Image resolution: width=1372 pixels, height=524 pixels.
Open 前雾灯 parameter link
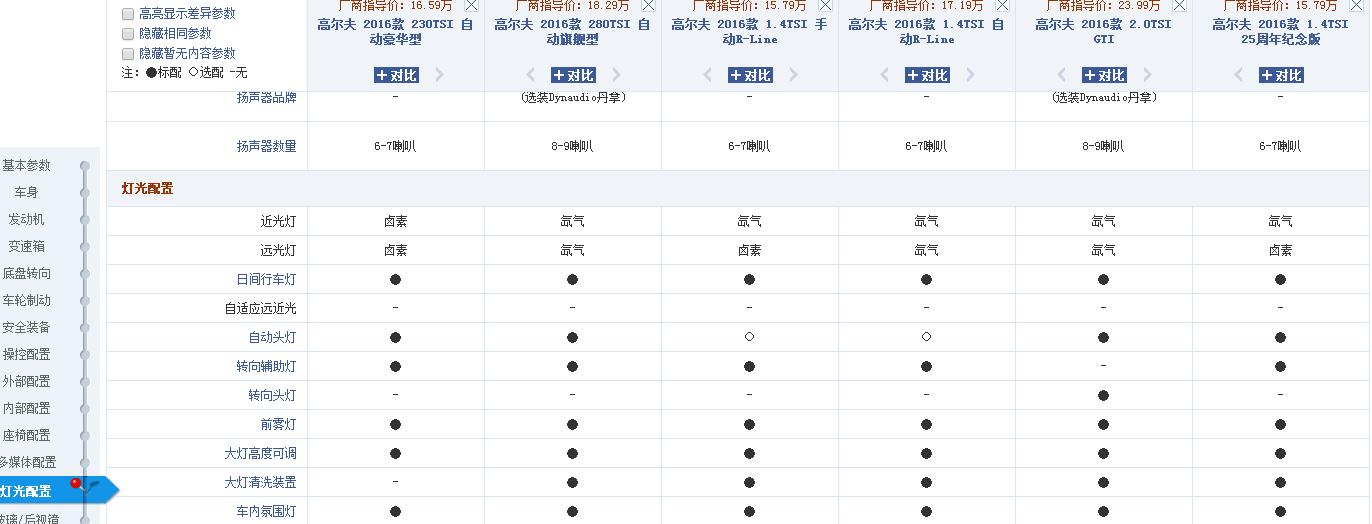278,425
